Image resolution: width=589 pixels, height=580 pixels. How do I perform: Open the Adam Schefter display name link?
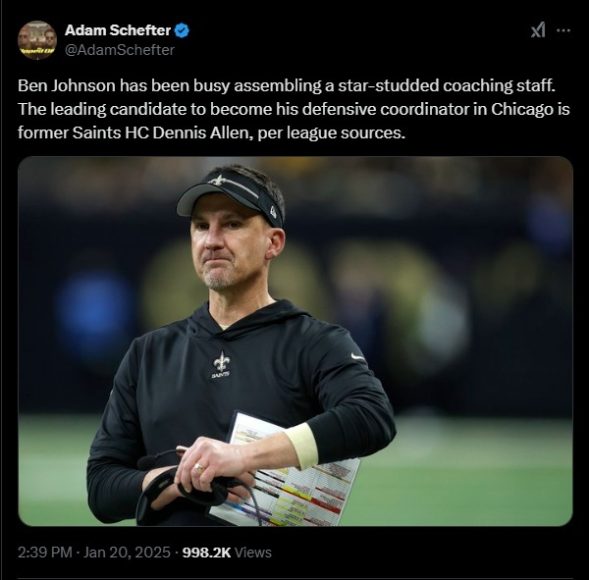(x=118, y=30)
